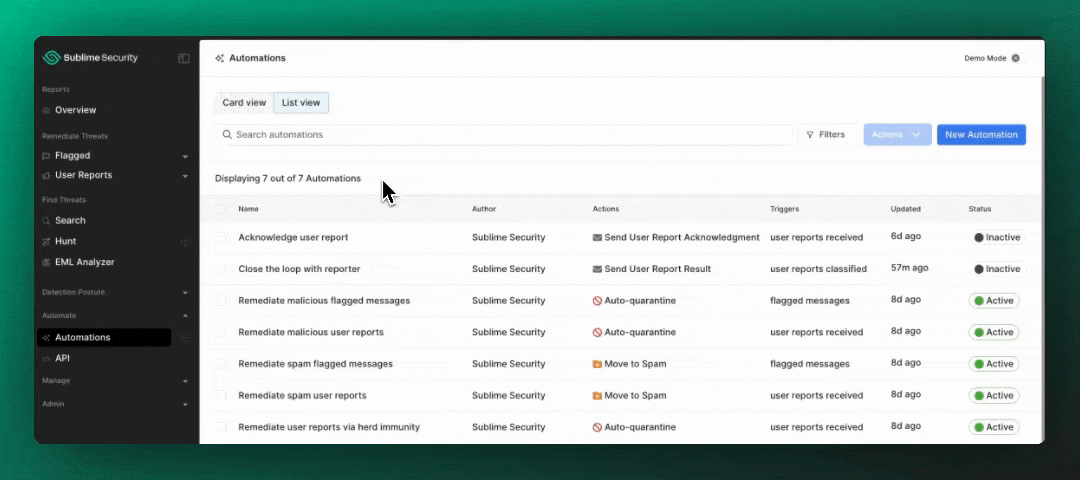1080x480 pixels.
Task: Click Auto-quarantine icon in malicious flagged messages row
Action: pos(597,301)
